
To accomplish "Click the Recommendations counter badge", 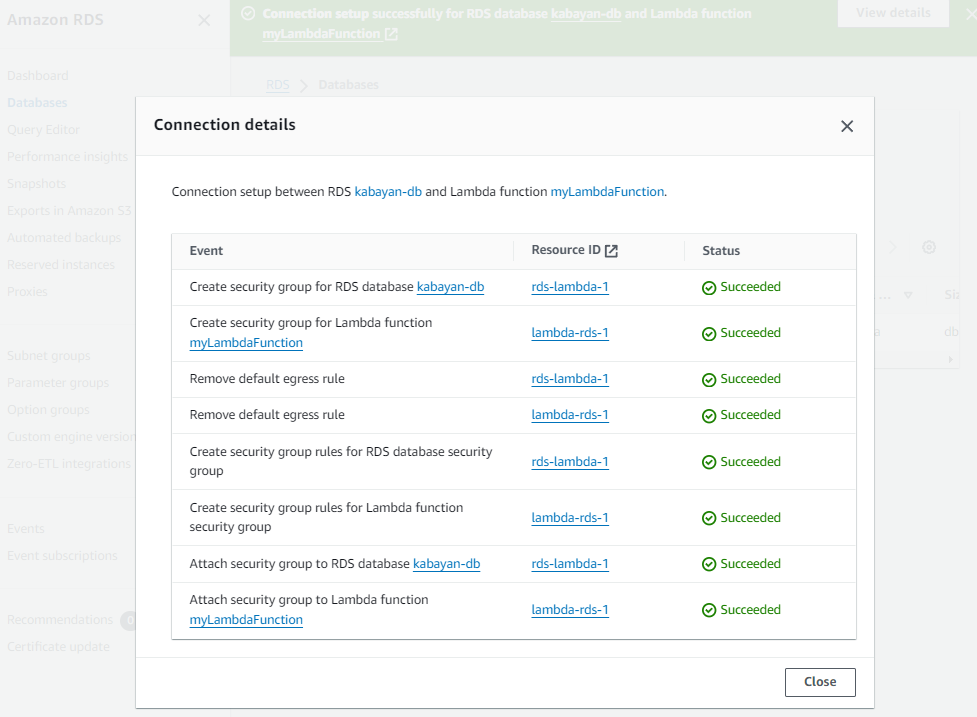I will pos(129,620).
